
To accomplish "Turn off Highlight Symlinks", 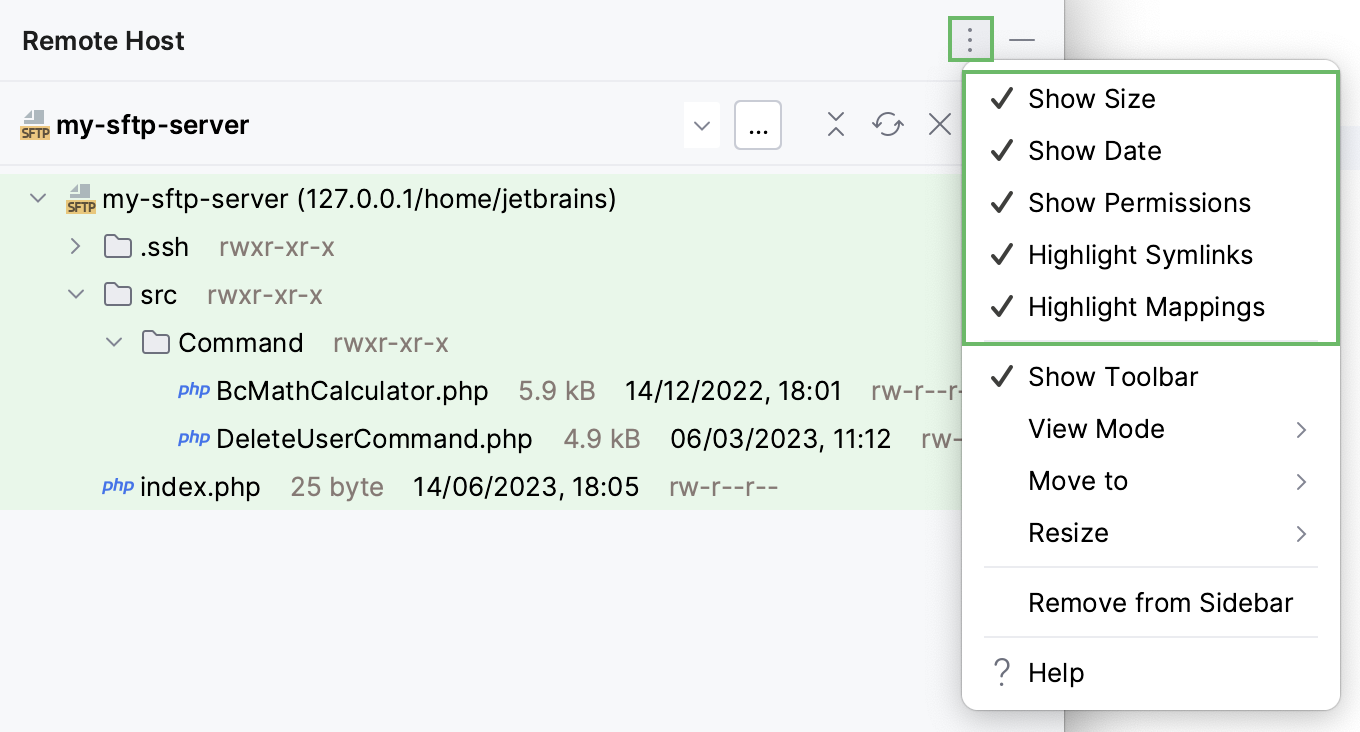I will click(1141, 254).
